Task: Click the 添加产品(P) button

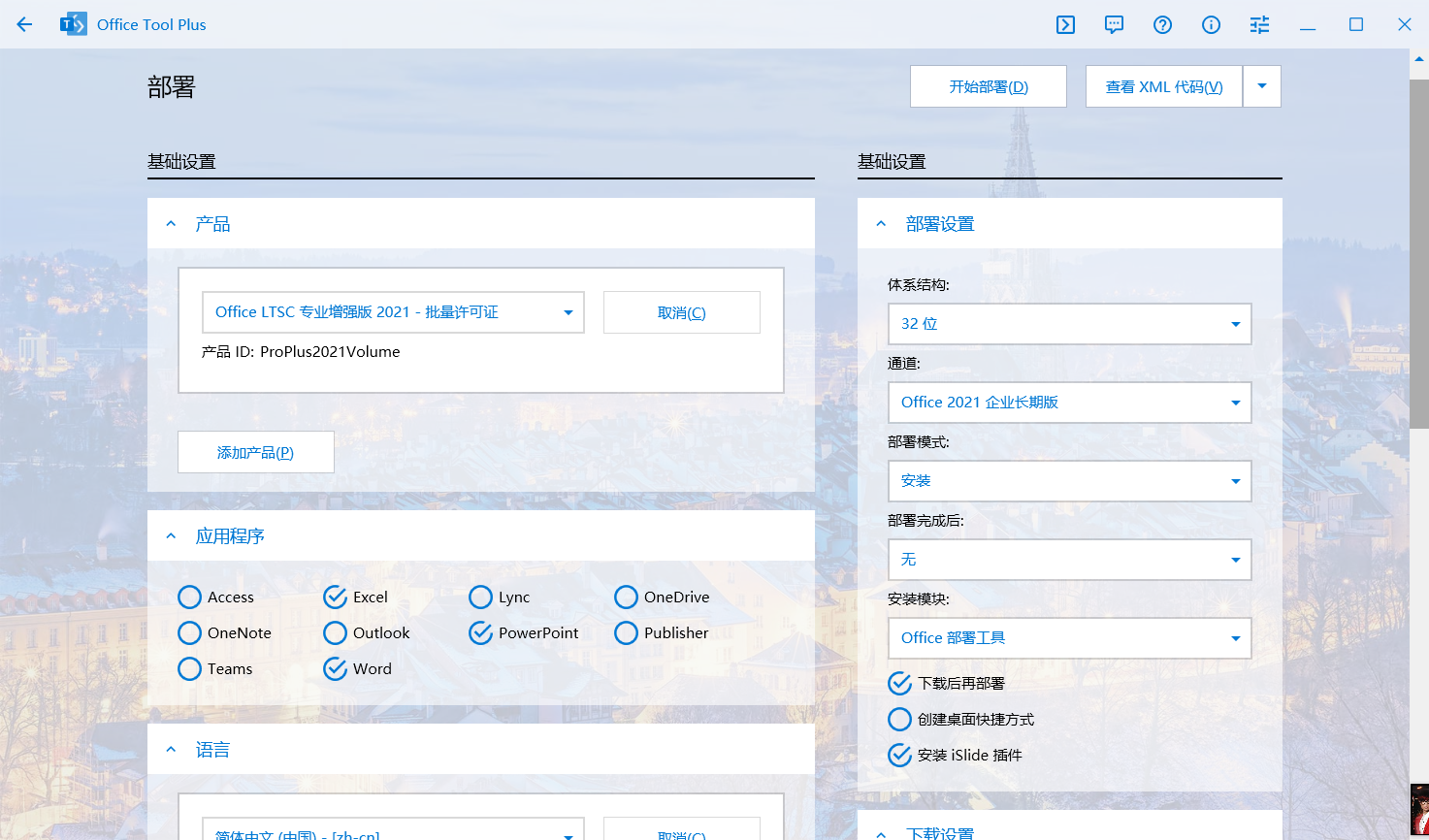Action: coord(256,452)
